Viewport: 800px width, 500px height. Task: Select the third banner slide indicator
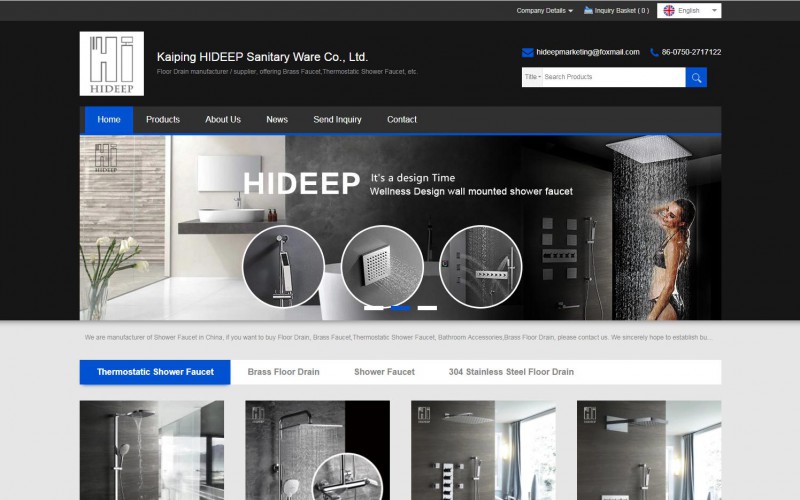(427, 308)
